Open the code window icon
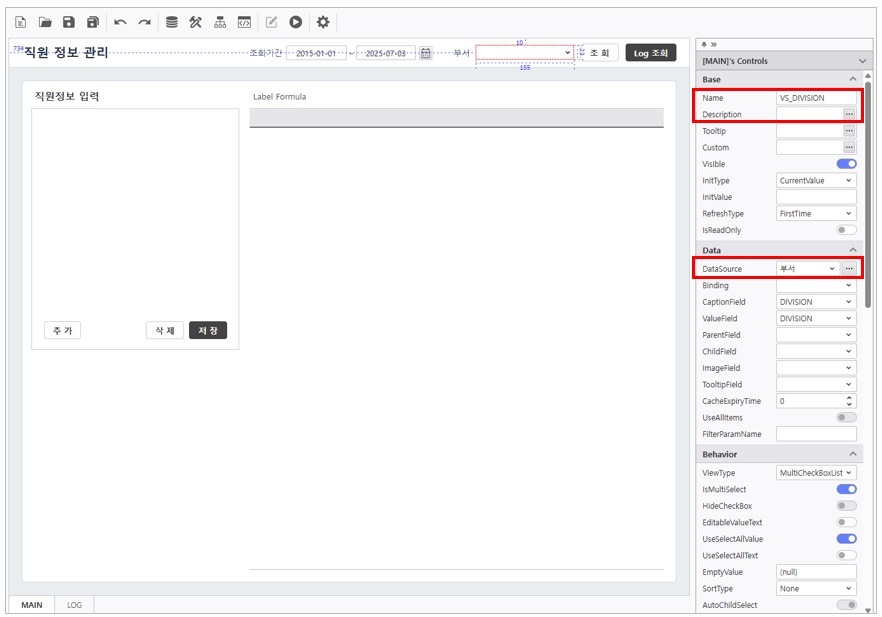The width and height of the screenshot is (882, 617). (244, 22)
